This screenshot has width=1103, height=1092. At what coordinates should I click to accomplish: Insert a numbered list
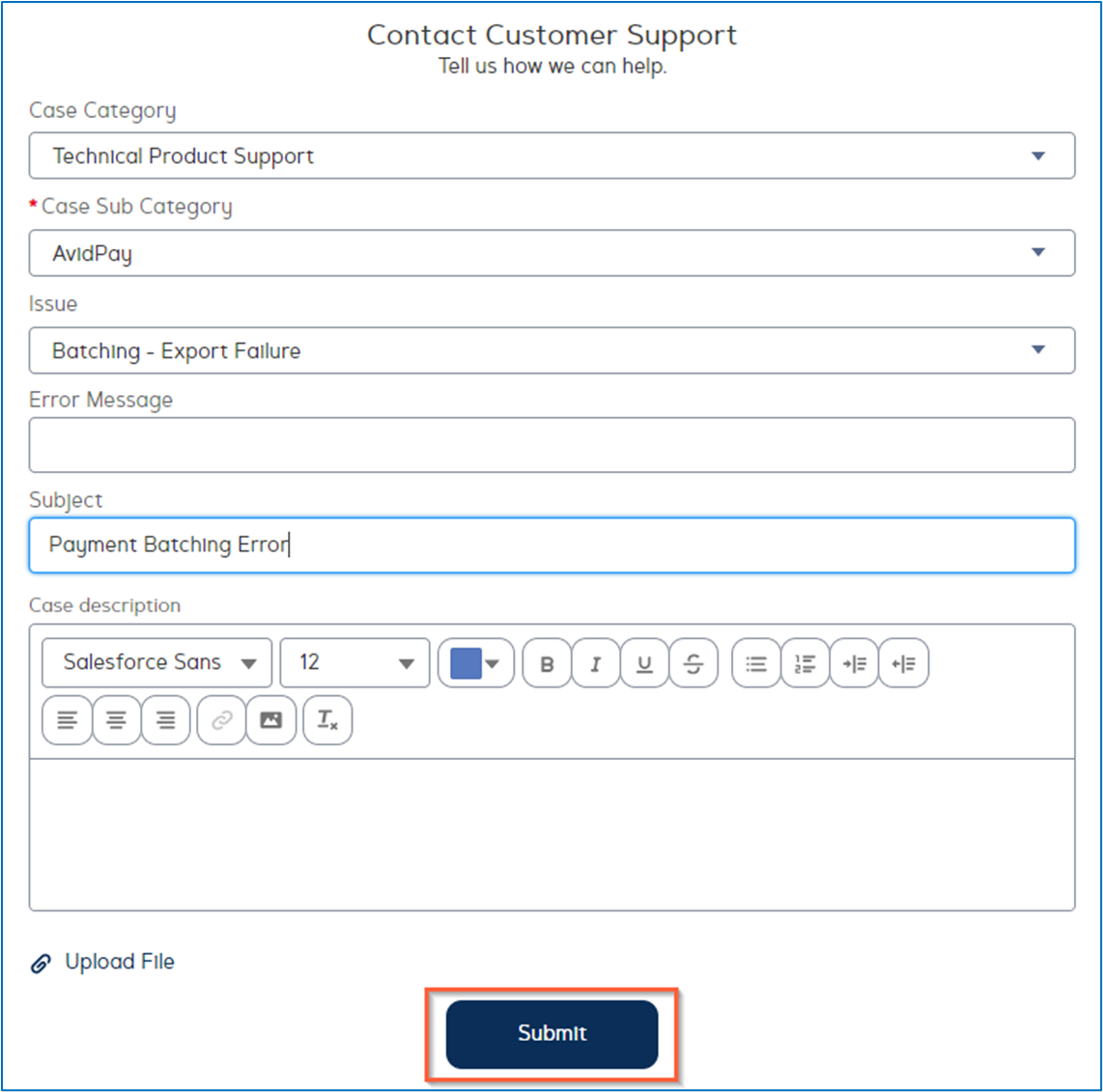pyautogui.click(x=805, y=663)
